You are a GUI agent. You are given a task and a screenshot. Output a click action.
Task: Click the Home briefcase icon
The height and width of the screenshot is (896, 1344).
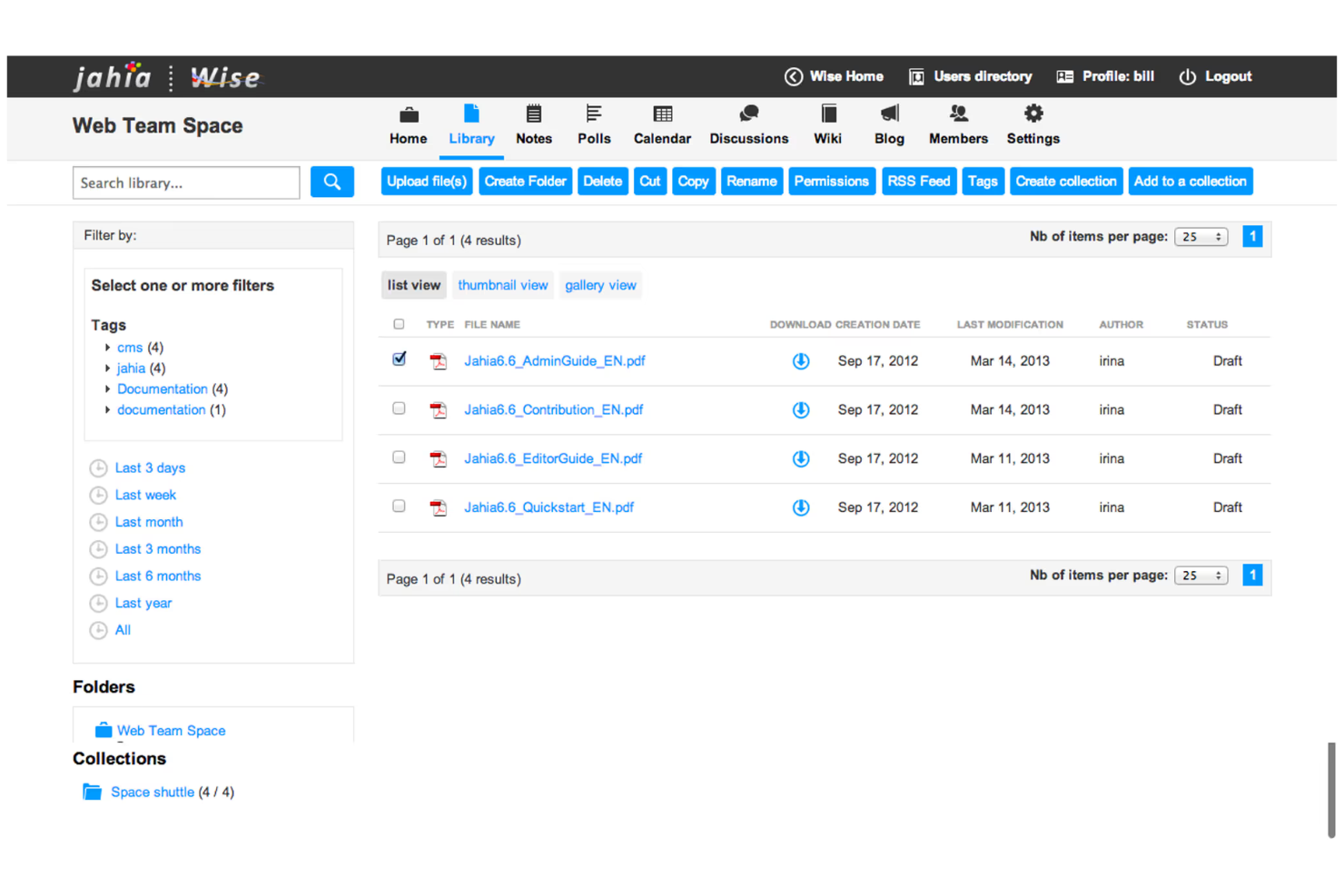(409, 114)
